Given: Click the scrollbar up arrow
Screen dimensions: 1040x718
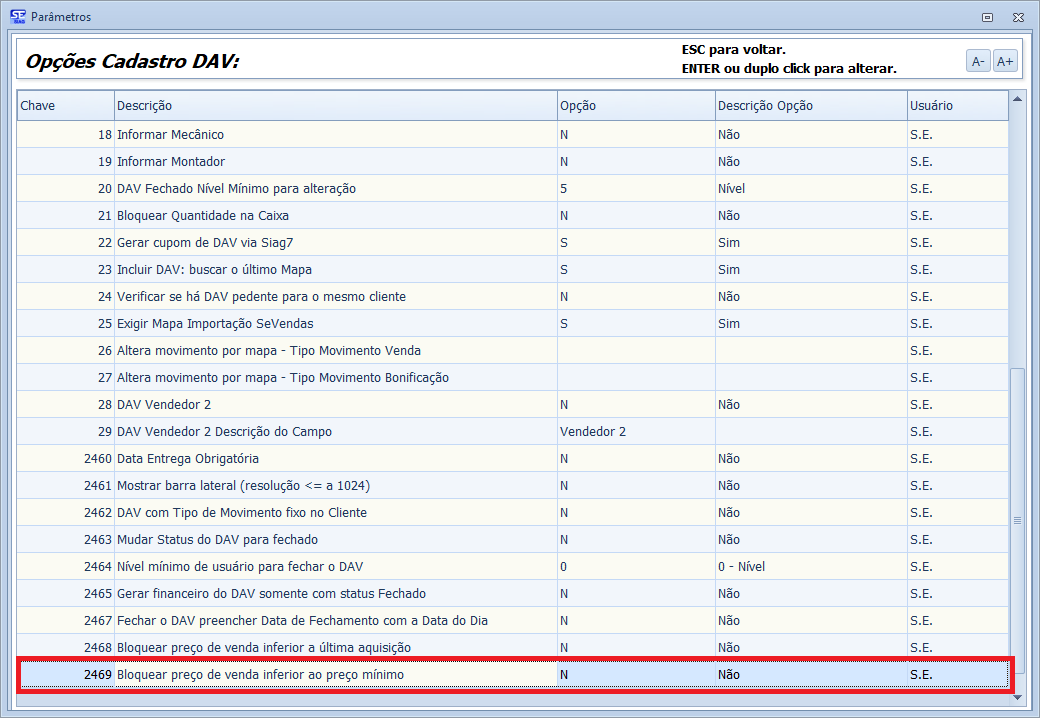Looking at the screenshot, I should (1018, 98).
